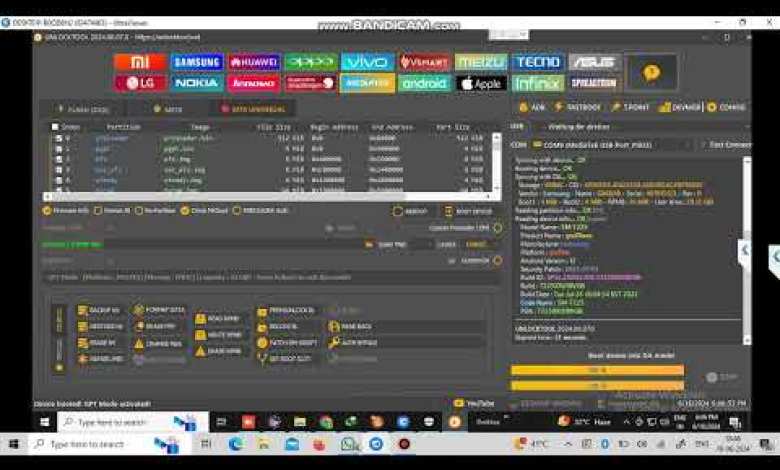Click the Boot Device button

click(x=468, y=211)
